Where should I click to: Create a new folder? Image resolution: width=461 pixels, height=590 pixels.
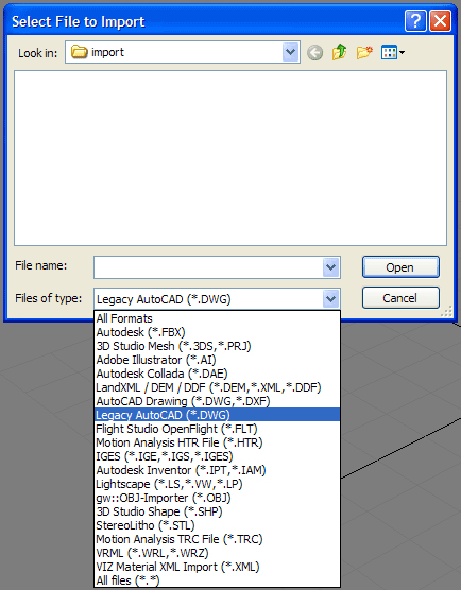(x=364, y=52)
